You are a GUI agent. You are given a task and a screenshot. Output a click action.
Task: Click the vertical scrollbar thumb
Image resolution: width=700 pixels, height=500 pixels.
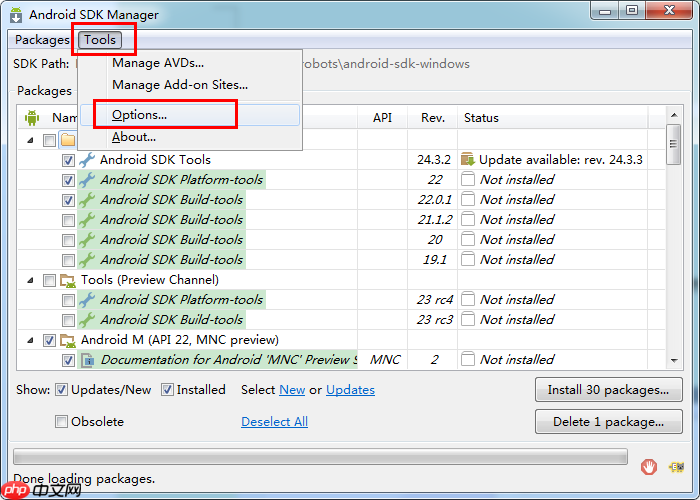click(674, 144)
